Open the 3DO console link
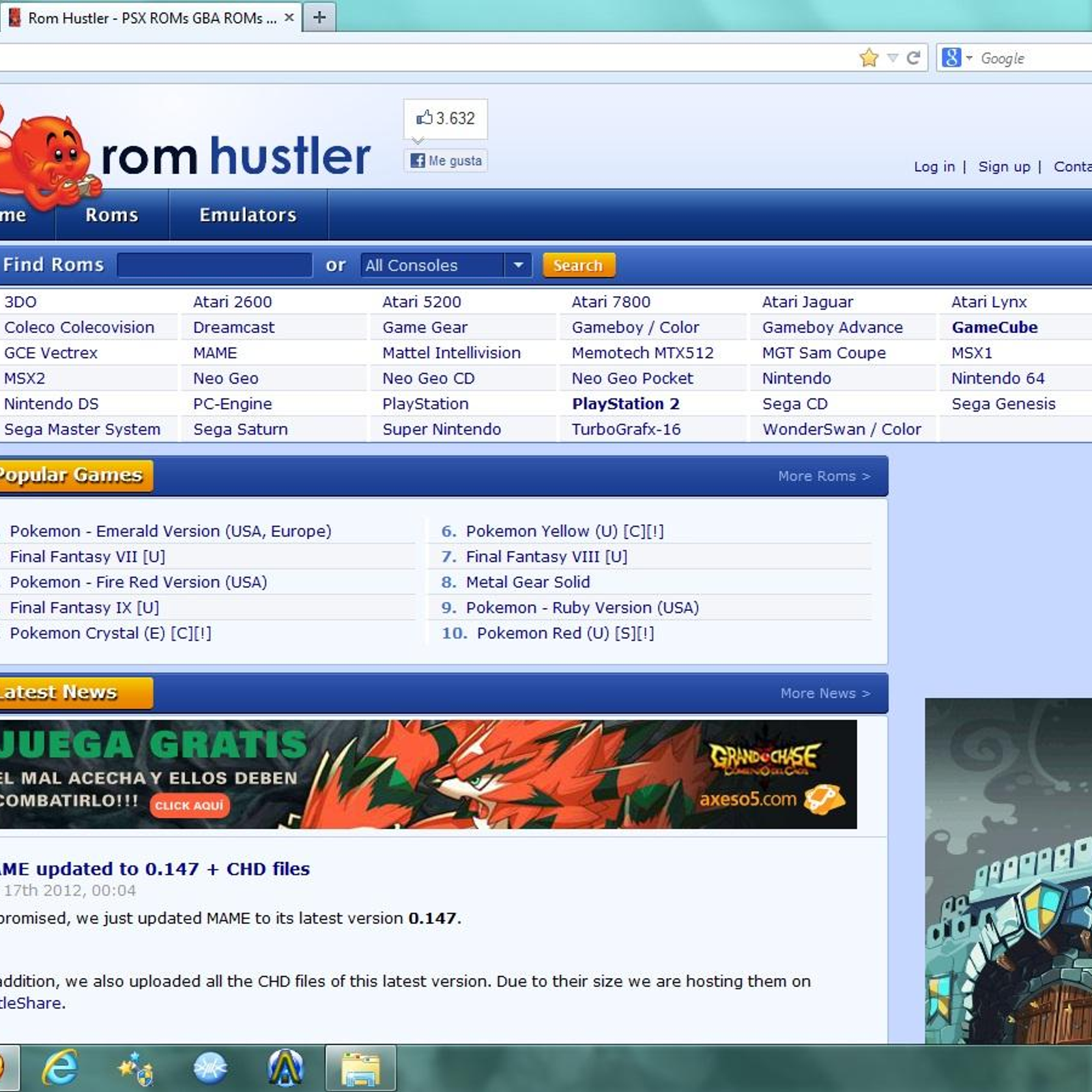The width and height of the screenshot is (1092, 1092). pos(20,302)
